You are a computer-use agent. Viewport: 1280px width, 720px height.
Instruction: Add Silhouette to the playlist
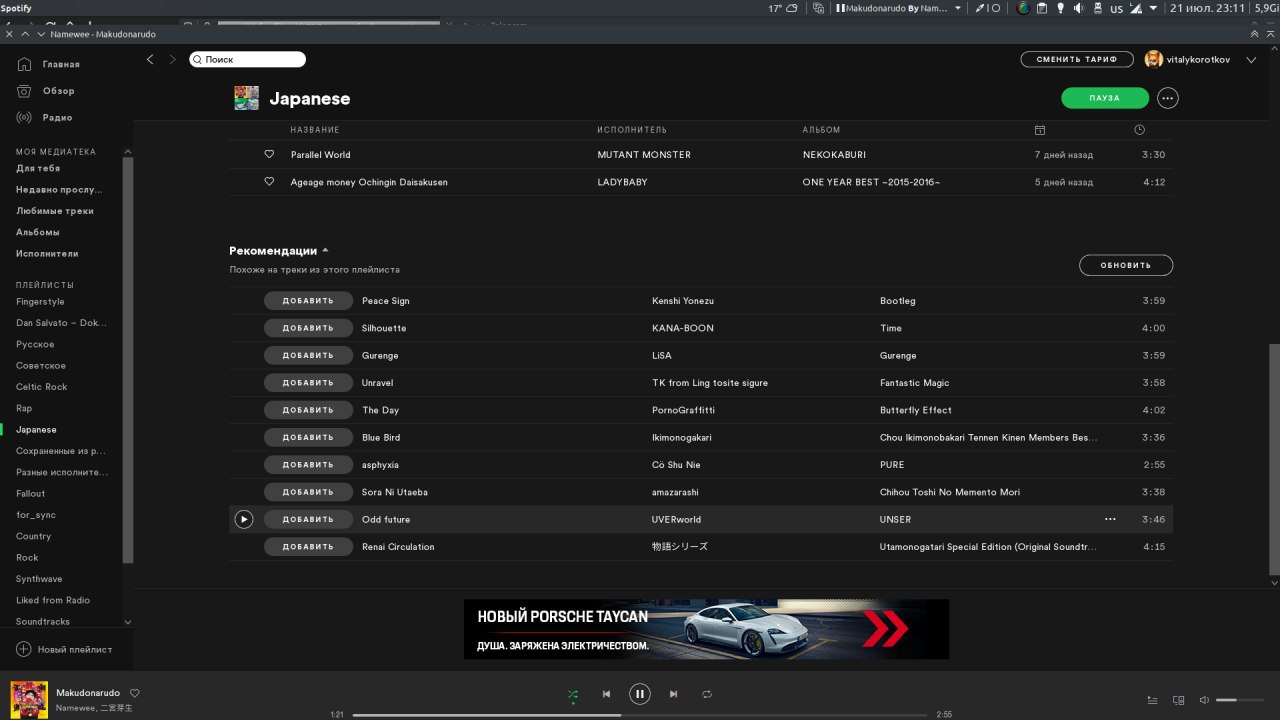308,328
